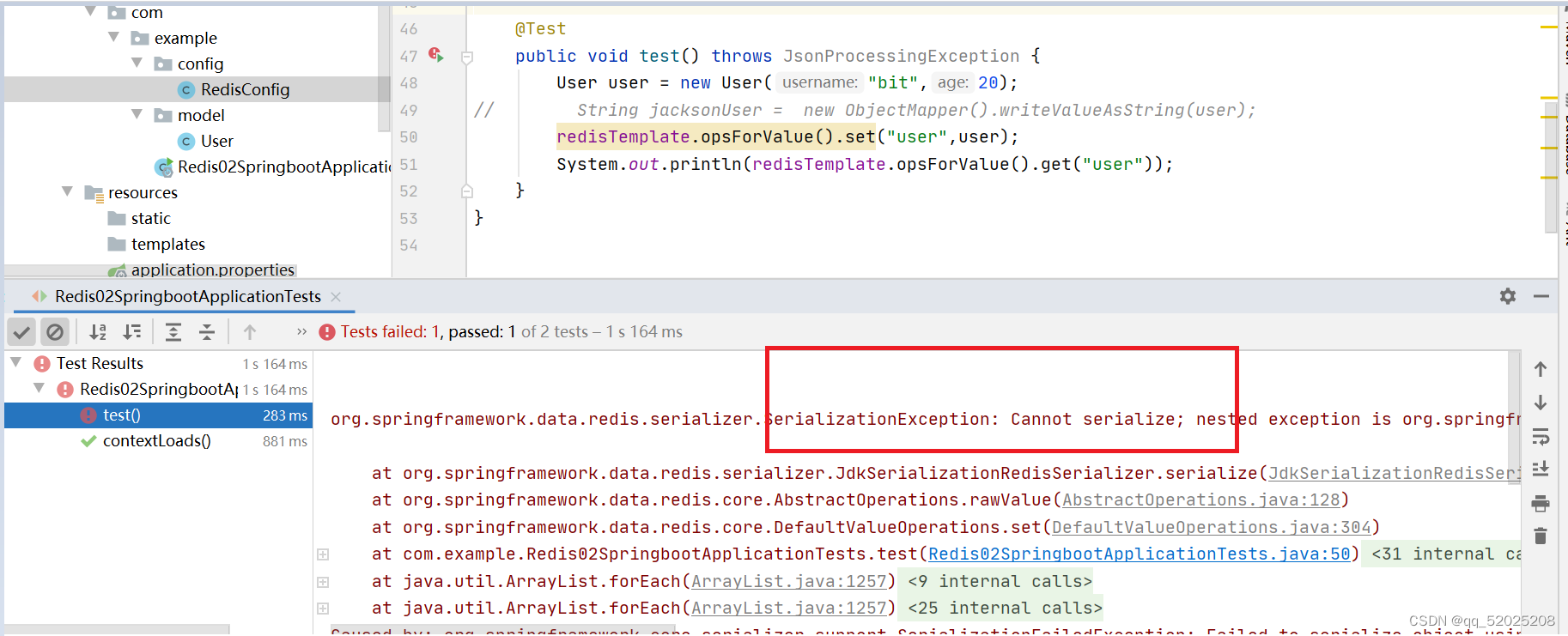The image size is (1568, 636).
Task: Open run panel settings gear
Action: 1508,296
